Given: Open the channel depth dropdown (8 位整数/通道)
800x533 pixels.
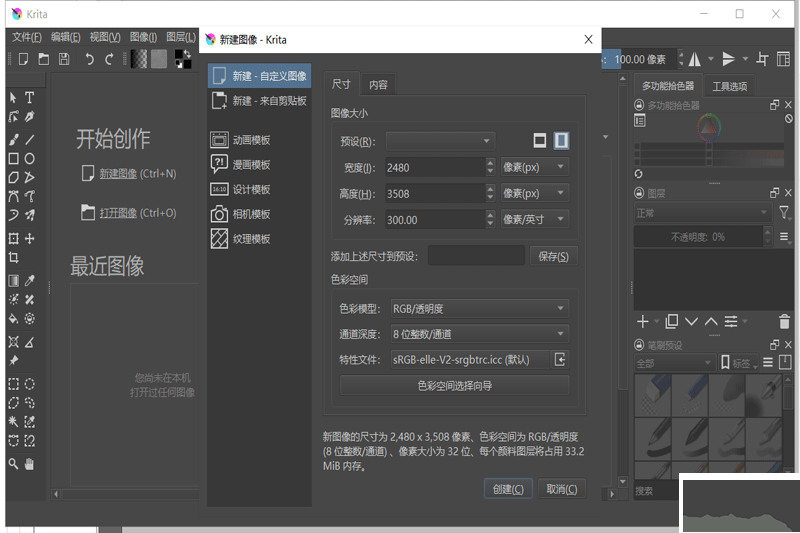Looking at the screenshot, I should coord(479,334).
